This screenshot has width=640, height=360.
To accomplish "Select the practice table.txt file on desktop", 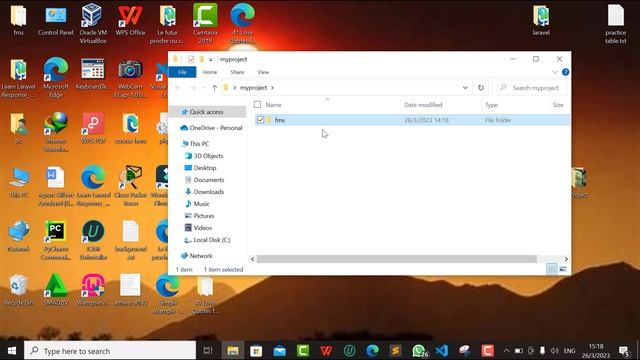I will [x=616, y=24].
